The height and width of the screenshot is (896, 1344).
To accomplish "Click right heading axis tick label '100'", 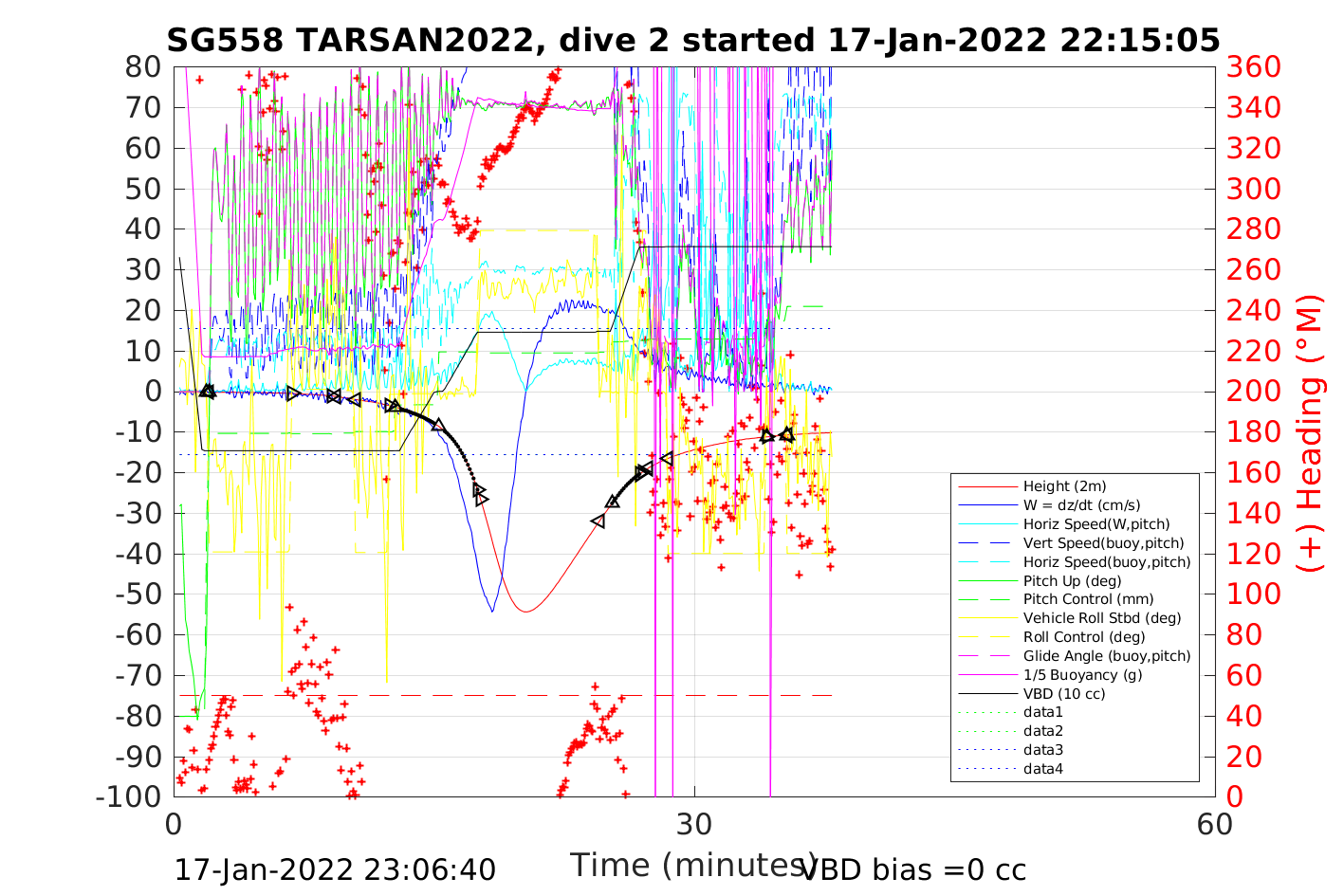I will coord(1254,594).
